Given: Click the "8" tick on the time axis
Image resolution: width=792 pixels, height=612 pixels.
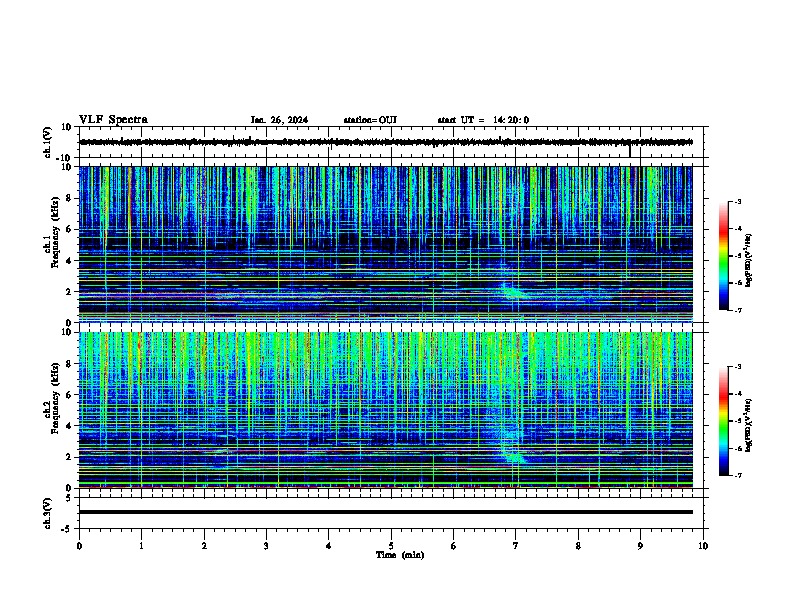Looking at the screenshot, I should pyautogui.click(x=578, y=546).
